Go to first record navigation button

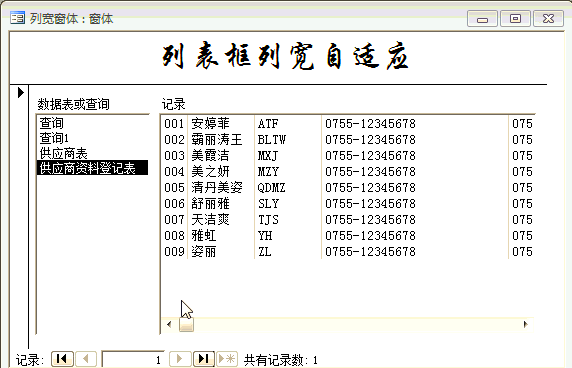tap(62, 359)
